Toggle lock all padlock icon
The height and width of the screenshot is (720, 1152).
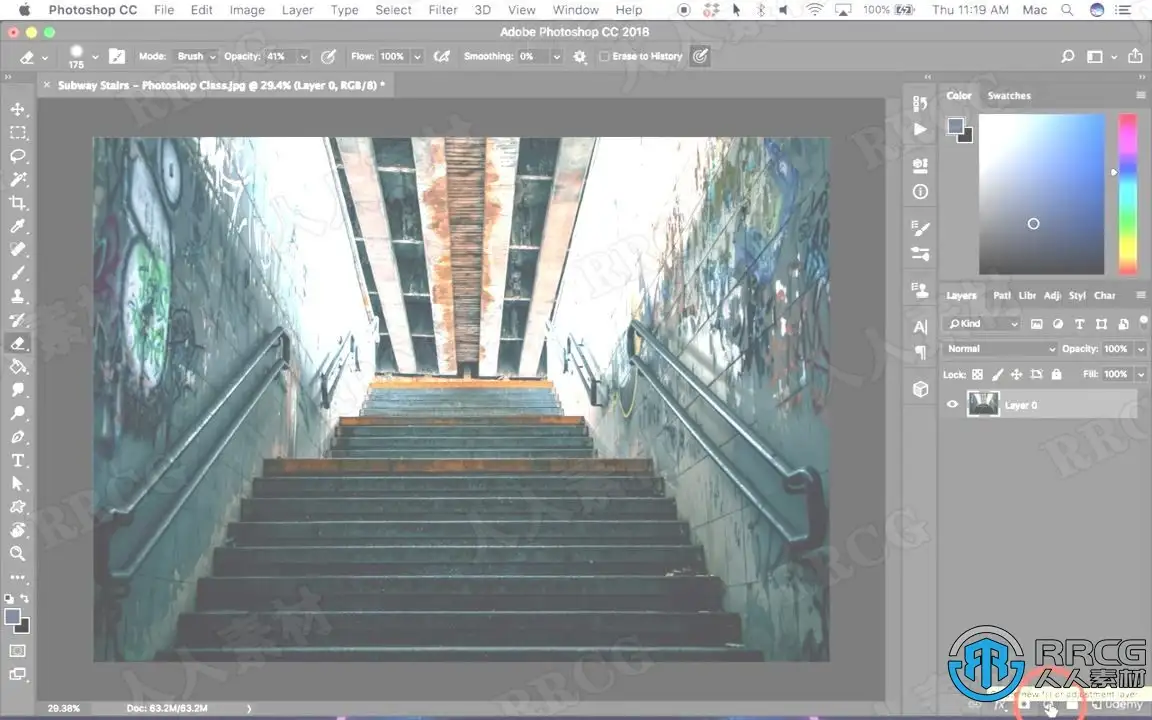(x=1056, y=374)
